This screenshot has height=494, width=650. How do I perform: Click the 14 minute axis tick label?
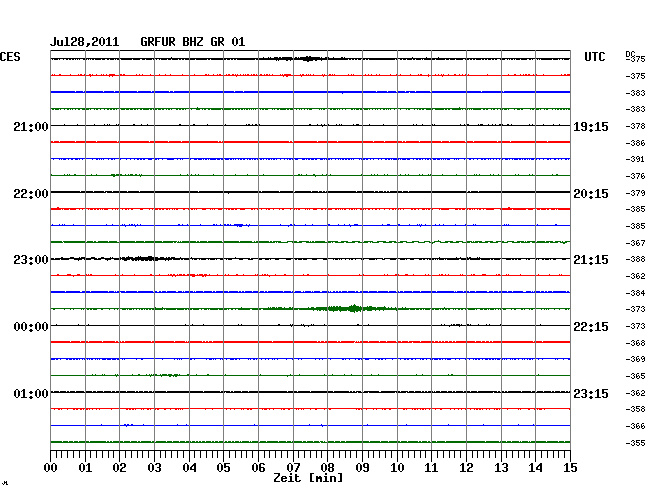pos(535,468)
